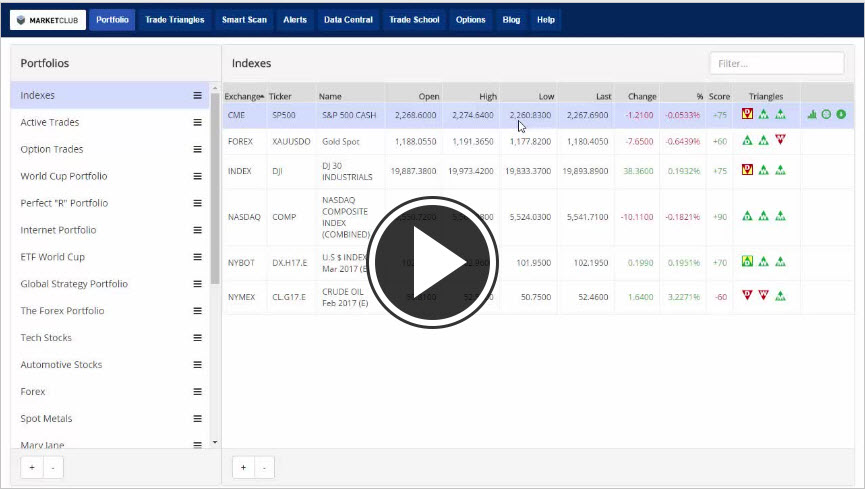Image resolution: width=865 pixels, height=489 pixels.
Task: Open hamburger menu for ETF World Cup
Action: [197, 257]
